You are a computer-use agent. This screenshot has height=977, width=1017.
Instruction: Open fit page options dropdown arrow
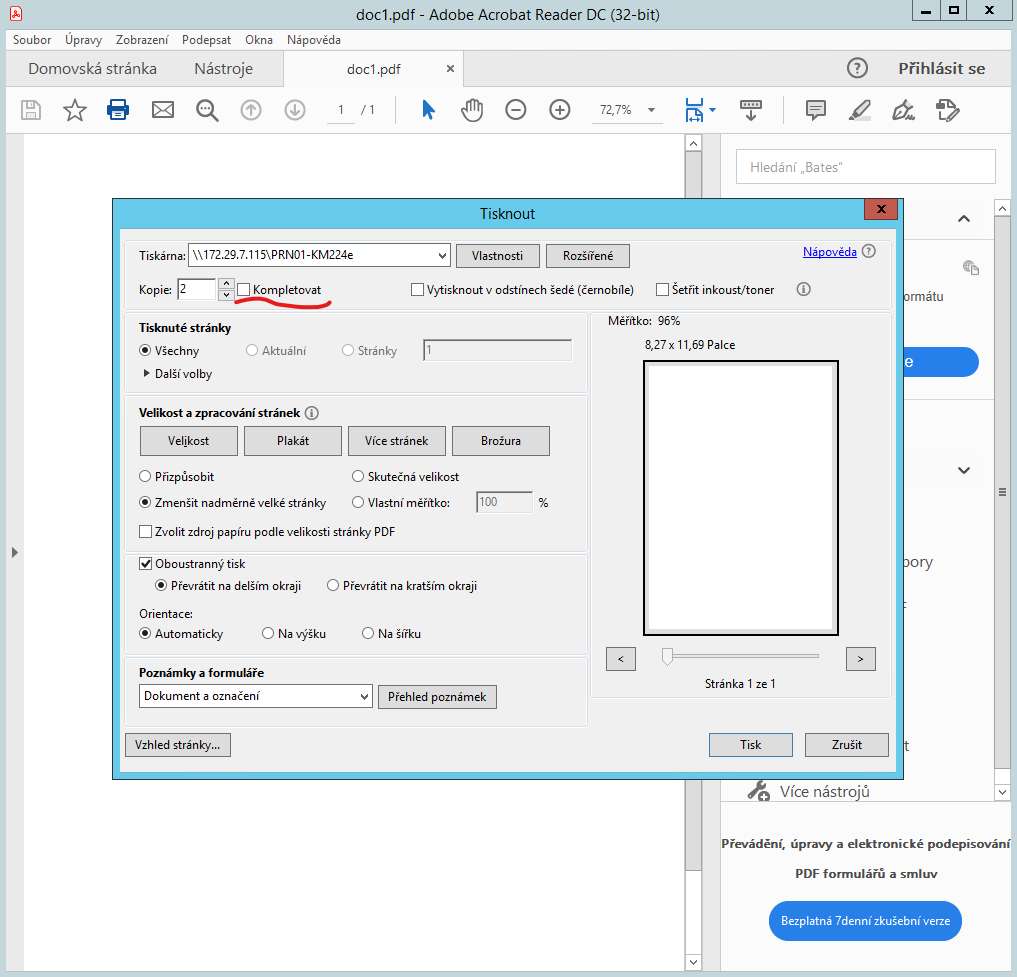[x=712, y=110]
